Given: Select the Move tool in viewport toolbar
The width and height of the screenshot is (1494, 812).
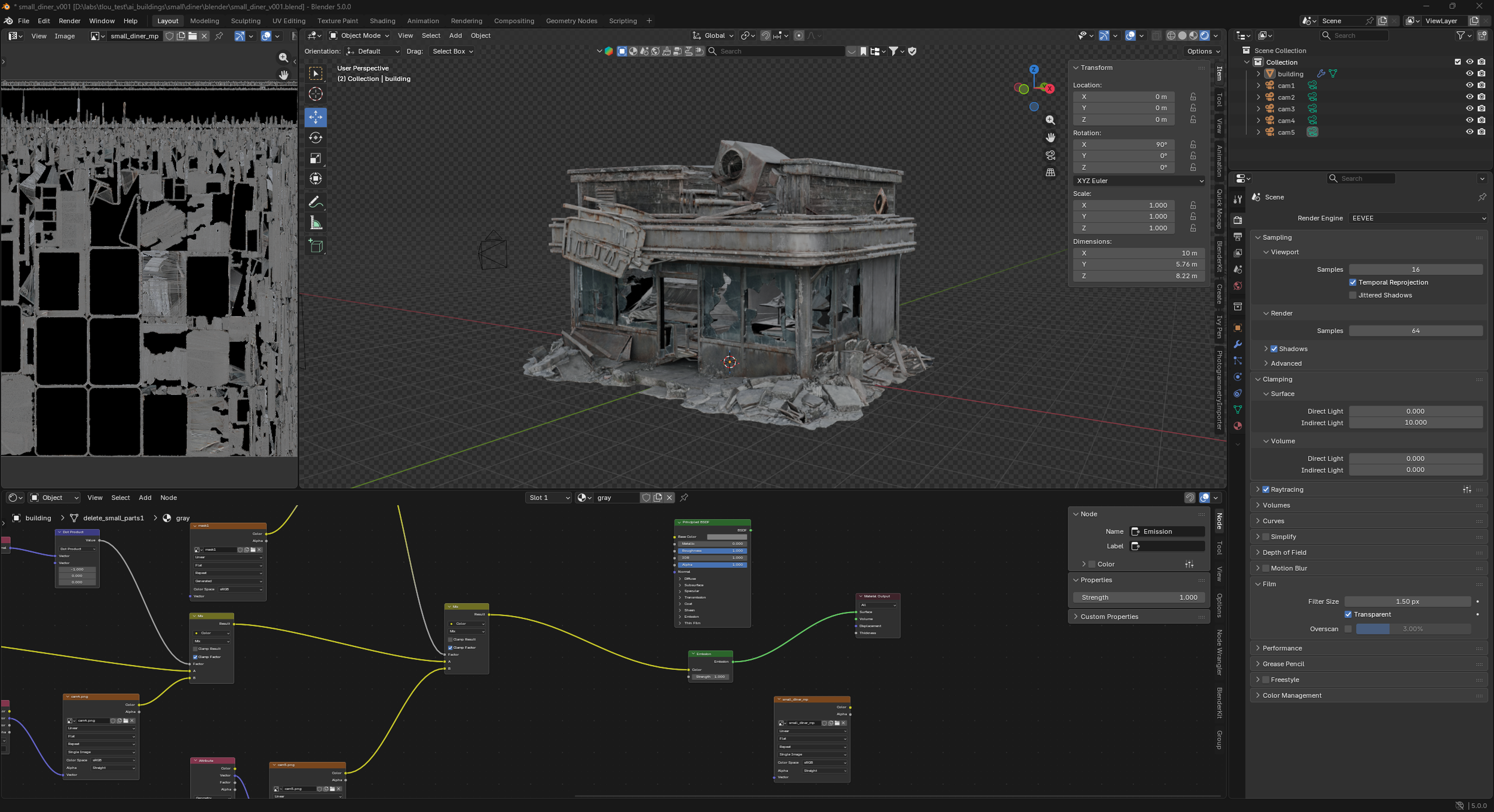Looking at the screenshot, I should point(316,117).
